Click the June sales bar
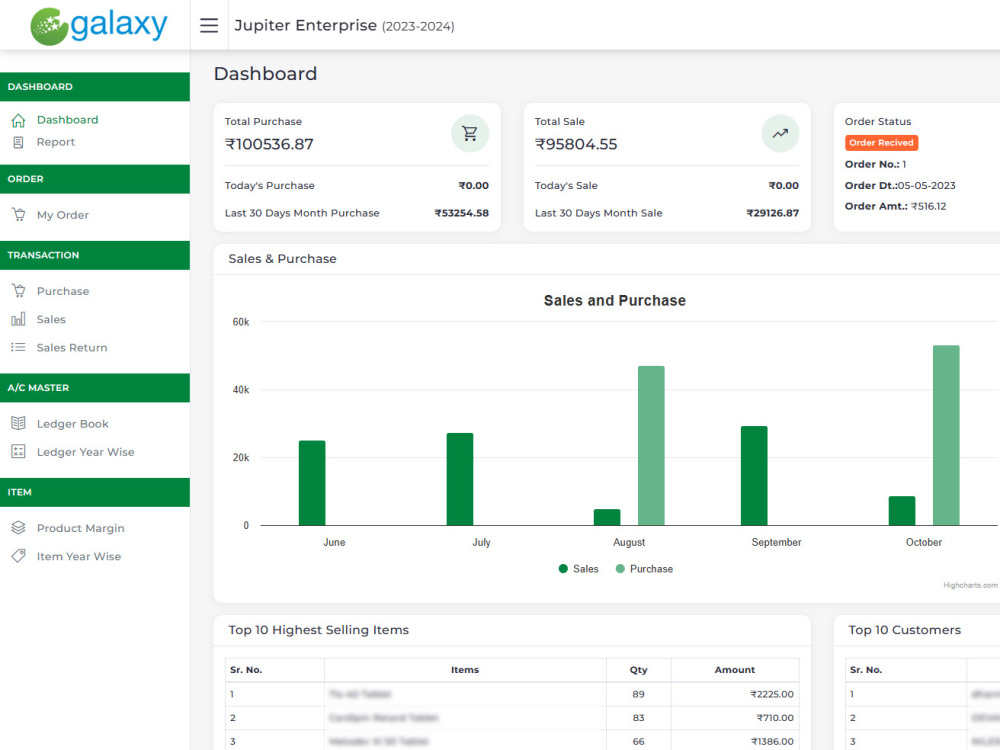The height and width of the screenshot is (750, 1000). coord(312,483)
